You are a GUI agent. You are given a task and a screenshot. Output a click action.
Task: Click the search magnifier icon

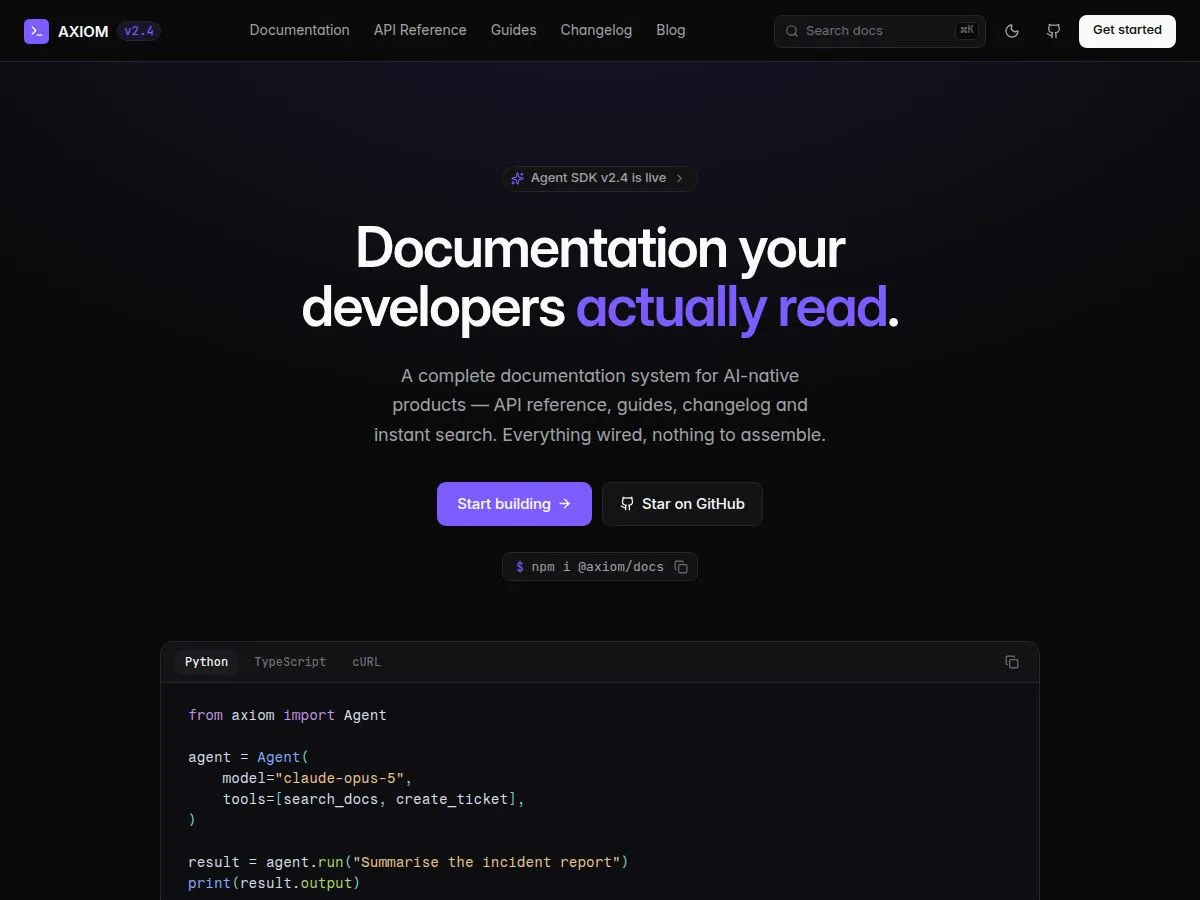point(792,31)
